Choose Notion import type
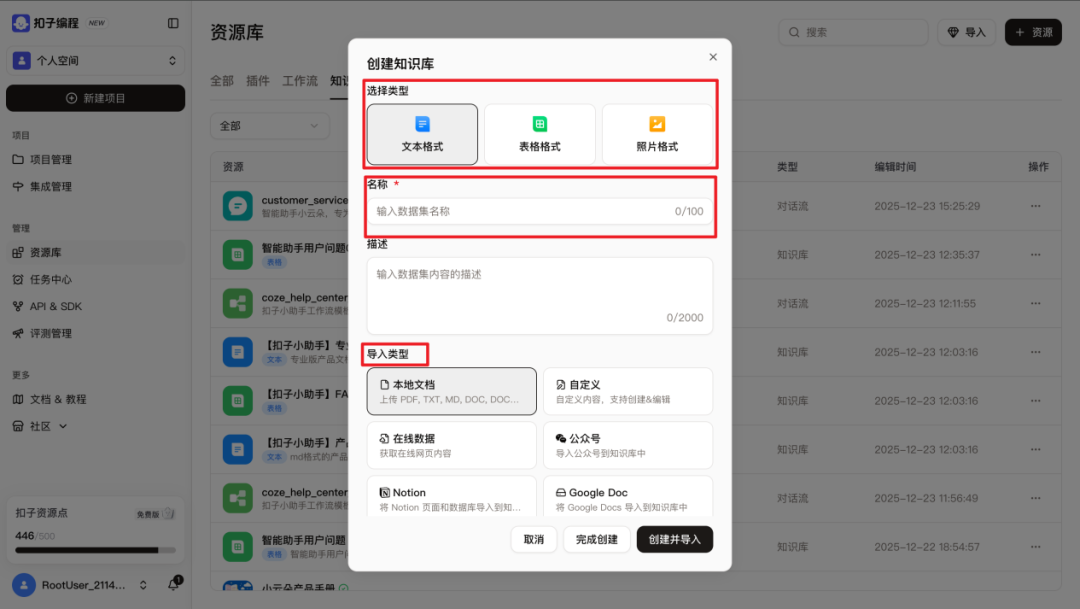 pyautogui.click(x=451, y=497)
